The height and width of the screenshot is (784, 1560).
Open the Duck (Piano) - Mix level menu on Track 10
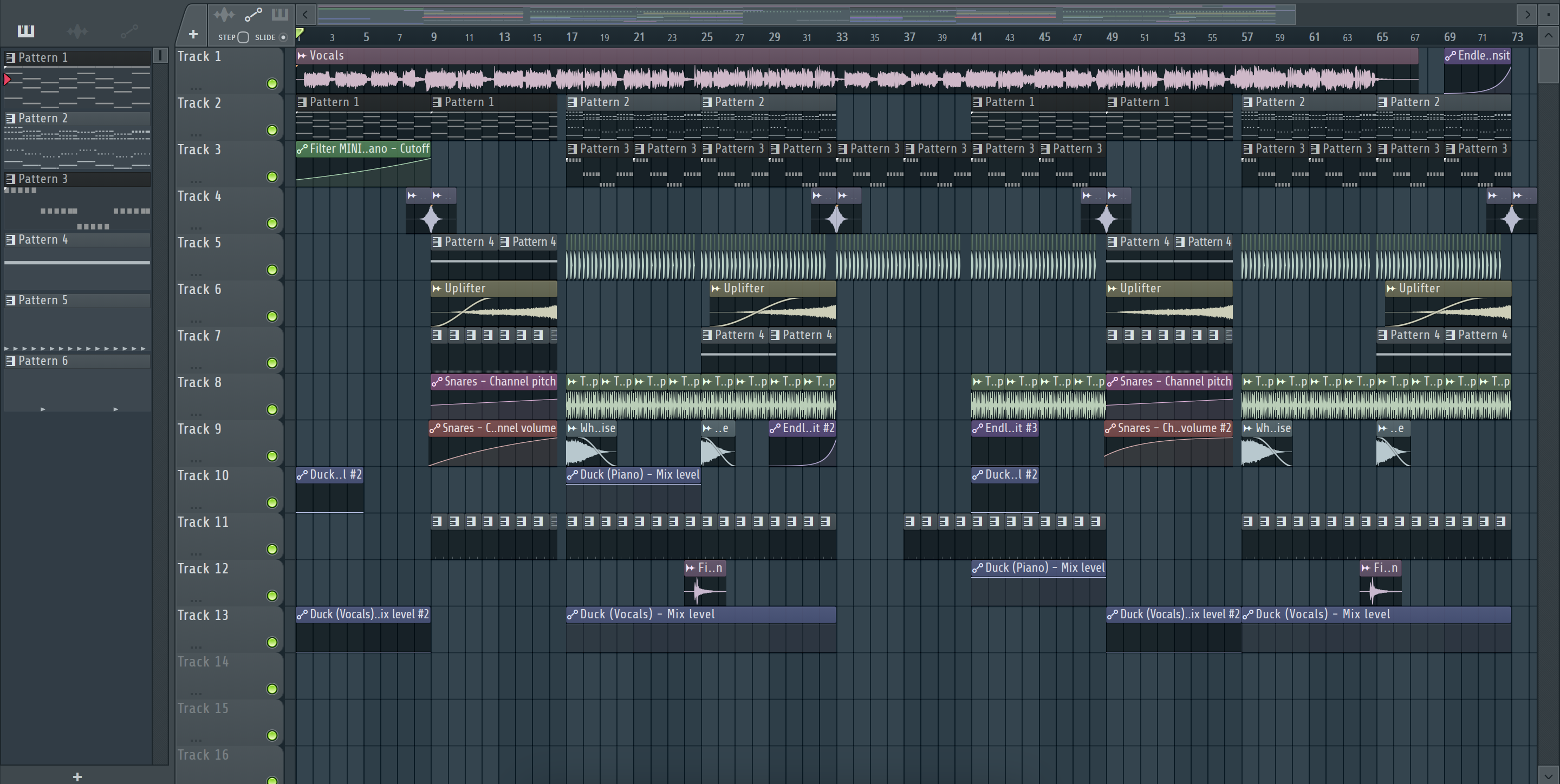tap(573, 475)
